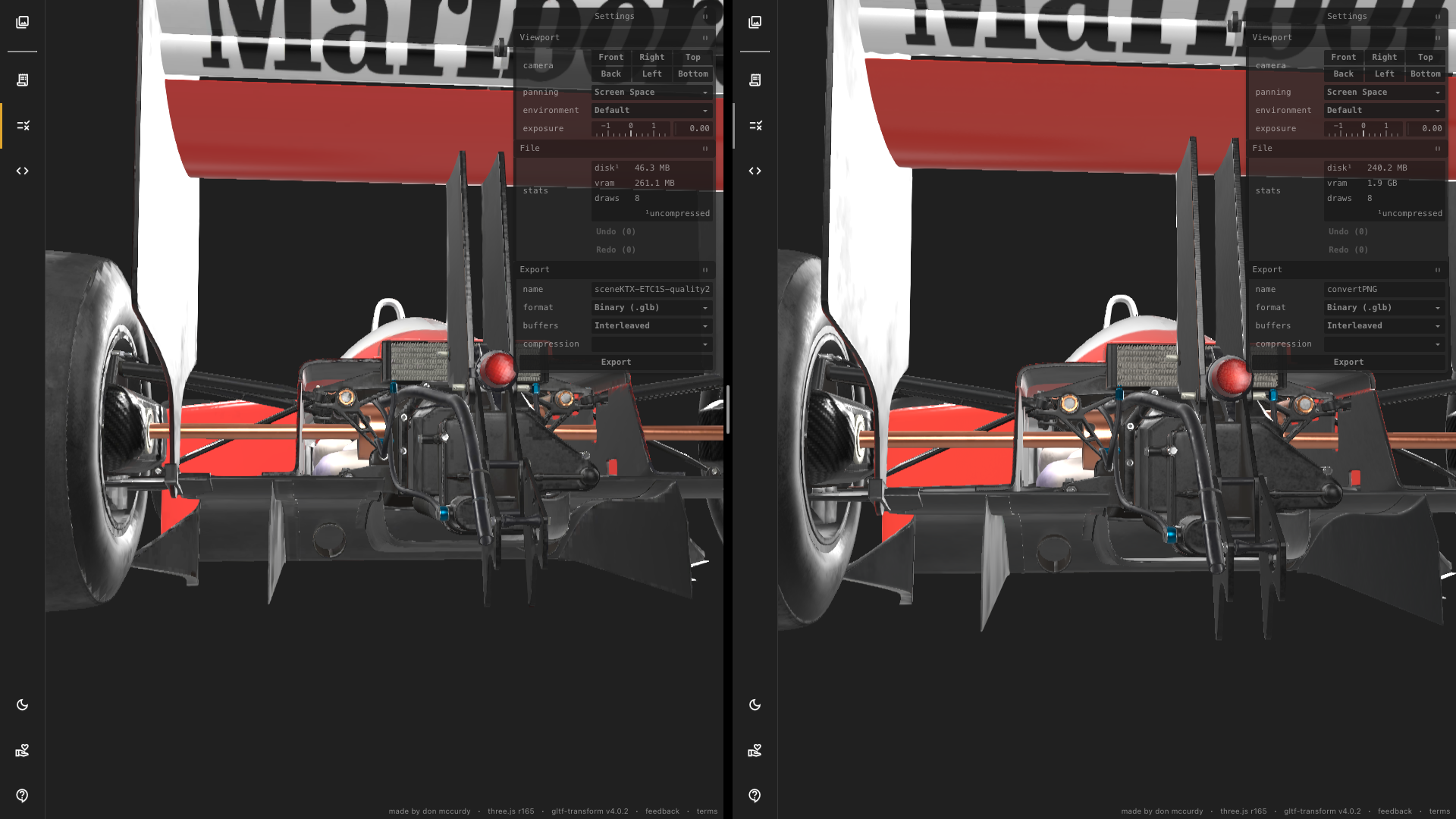Viewport: 1456px width, 819px height.
Task: Open the code brackets icon in left sidebar
Action: (x=22, y=171)
